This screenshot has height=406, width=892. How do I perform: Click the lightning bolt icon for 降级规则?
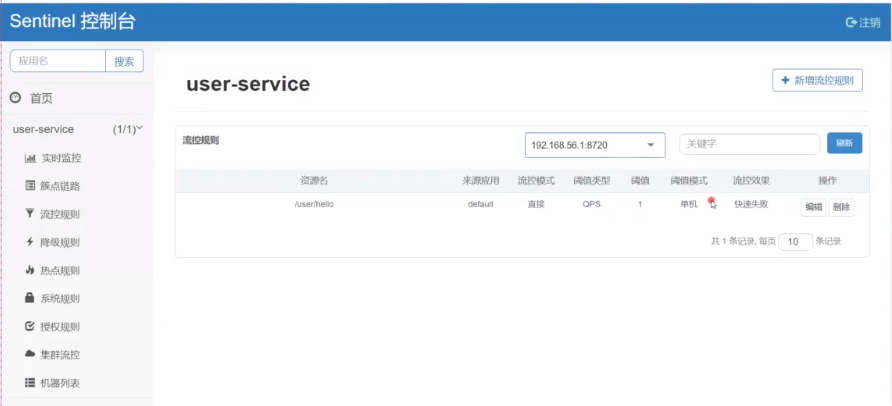[30, 242]
